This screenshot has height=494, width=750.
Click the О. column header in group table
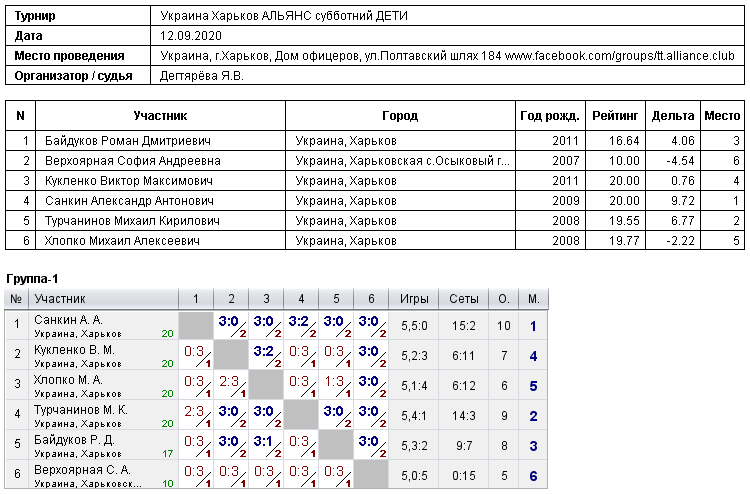click(504, 299)
